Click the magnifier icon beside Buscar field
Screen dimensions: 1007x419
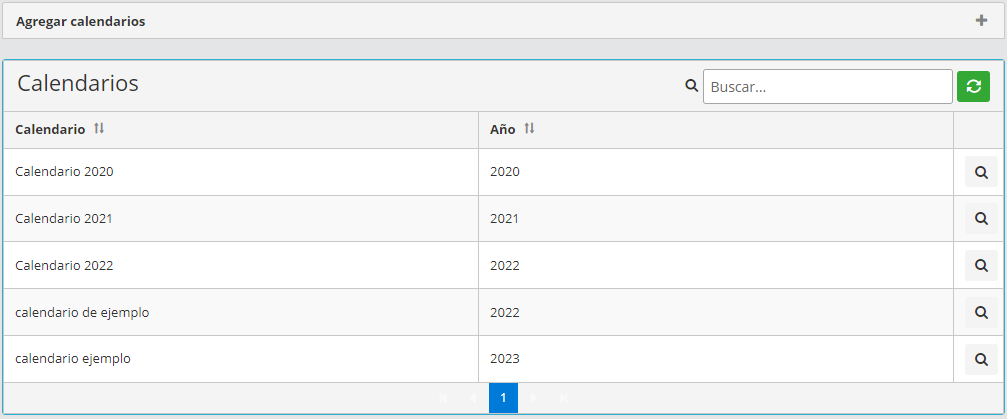pyautogui.click(x=691, y=86)
